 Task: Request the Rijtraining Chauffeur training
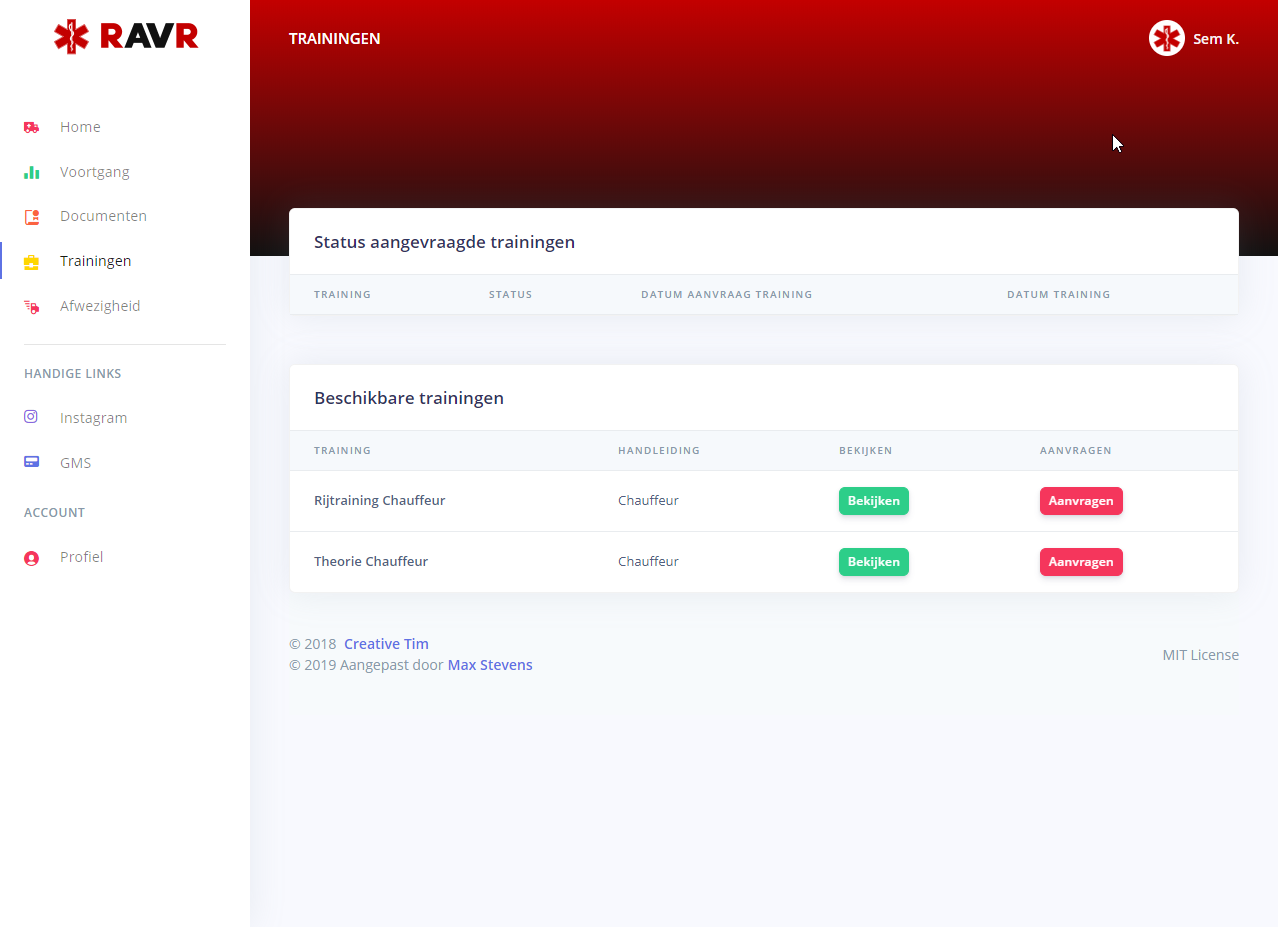[1080, 501]
